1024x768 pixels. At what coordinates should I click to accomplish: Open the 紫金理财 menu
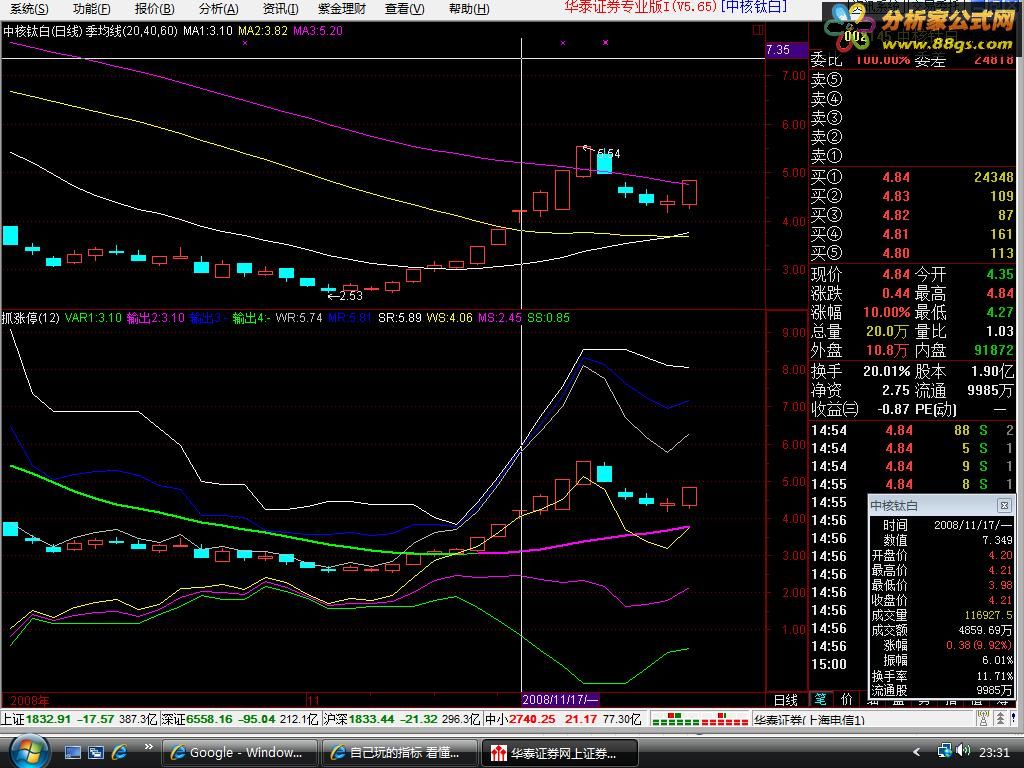coord(342,9)
